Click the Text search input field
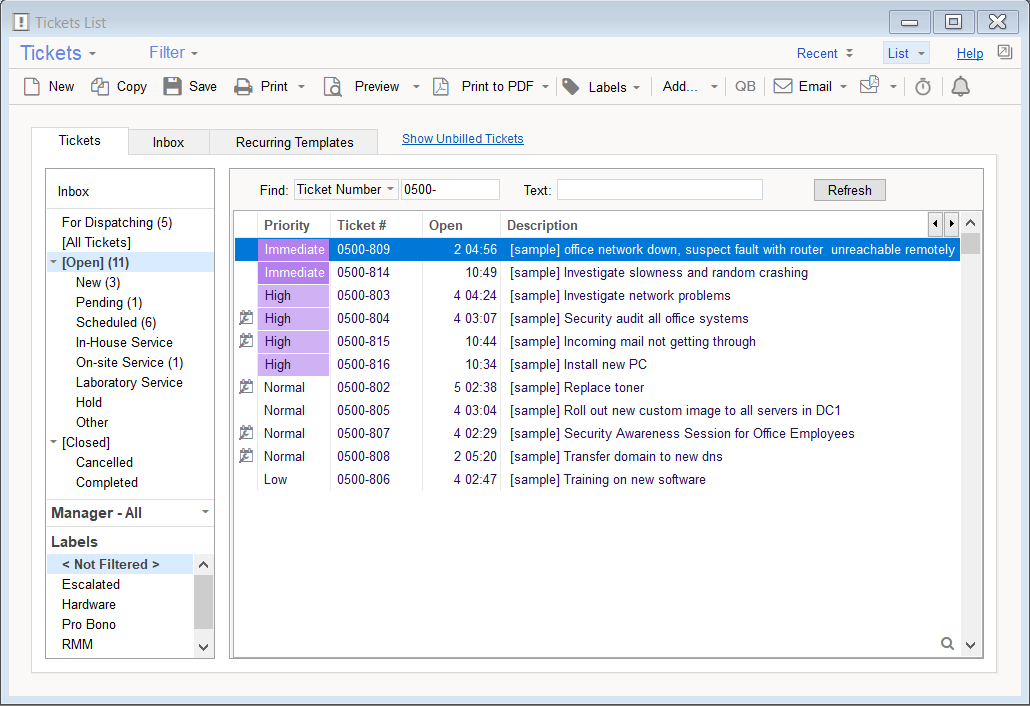Image resolution: width=1030 pixels, height=706 pixels. point(659,190)
